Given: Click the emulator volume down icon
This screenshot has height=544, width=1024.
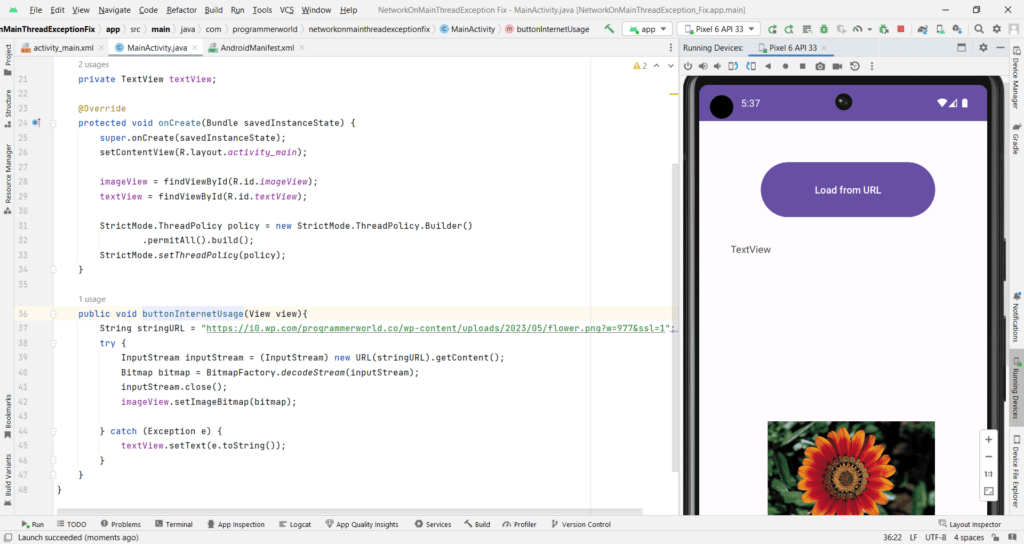Looking at the screenshot, I should pos(717,66).
